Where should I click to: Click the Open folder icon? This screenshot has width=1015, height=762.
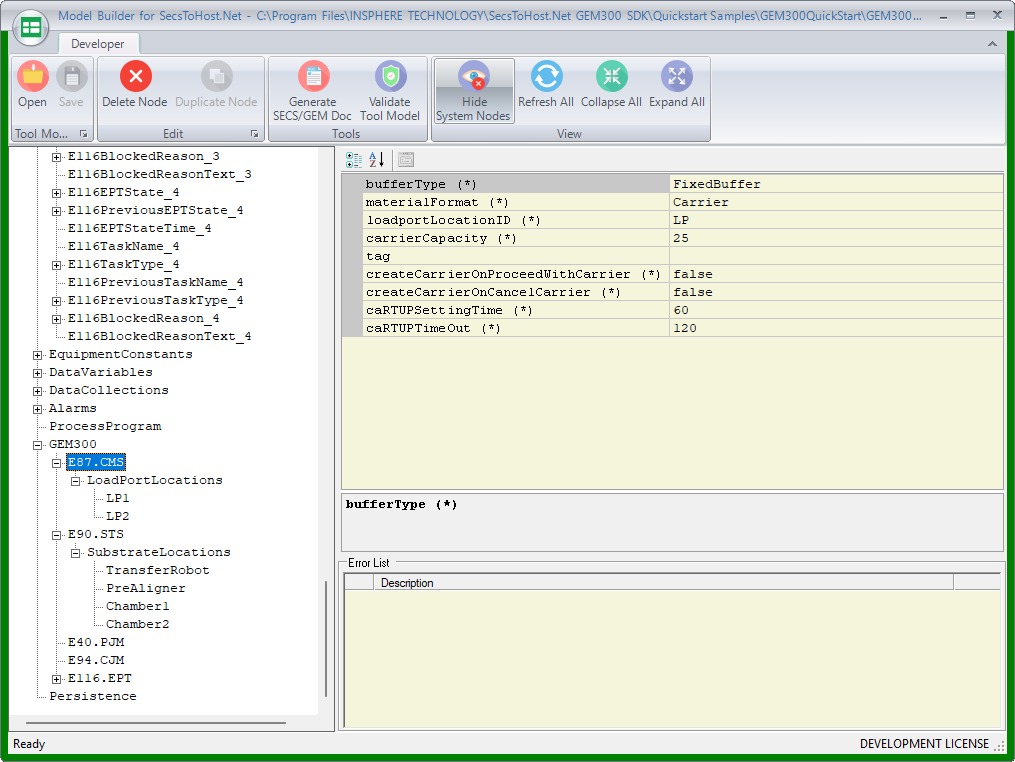click(x=32, y=77)
